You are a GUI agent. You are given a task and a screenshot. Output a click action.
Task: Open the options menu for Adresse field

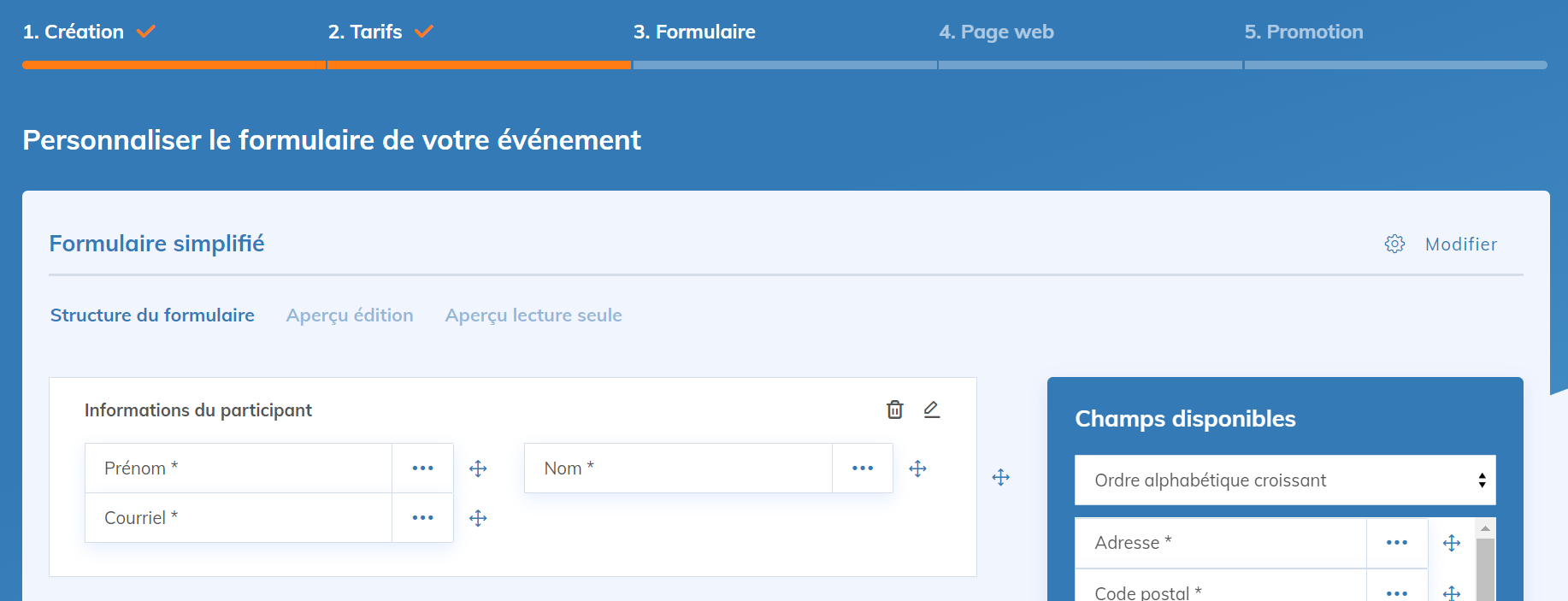click(1396, 543)
